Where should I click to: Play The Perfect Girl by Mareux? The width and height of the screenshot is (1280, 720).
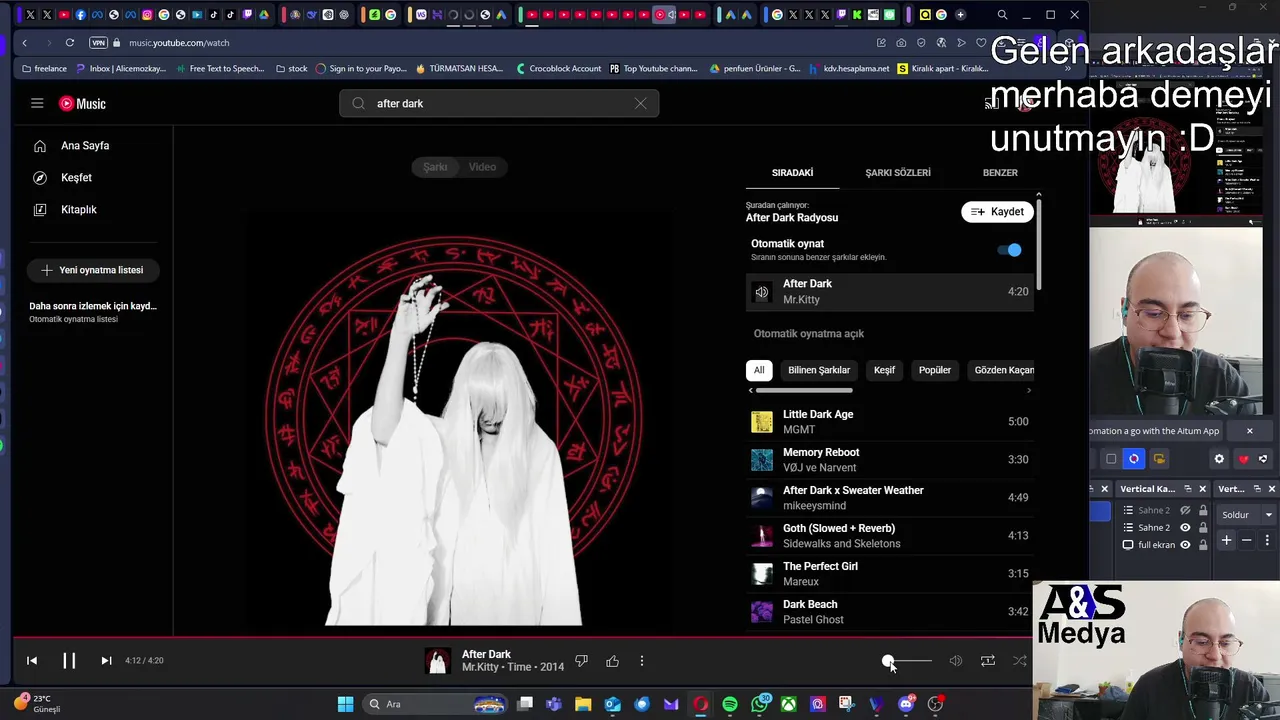pos(890,574)
